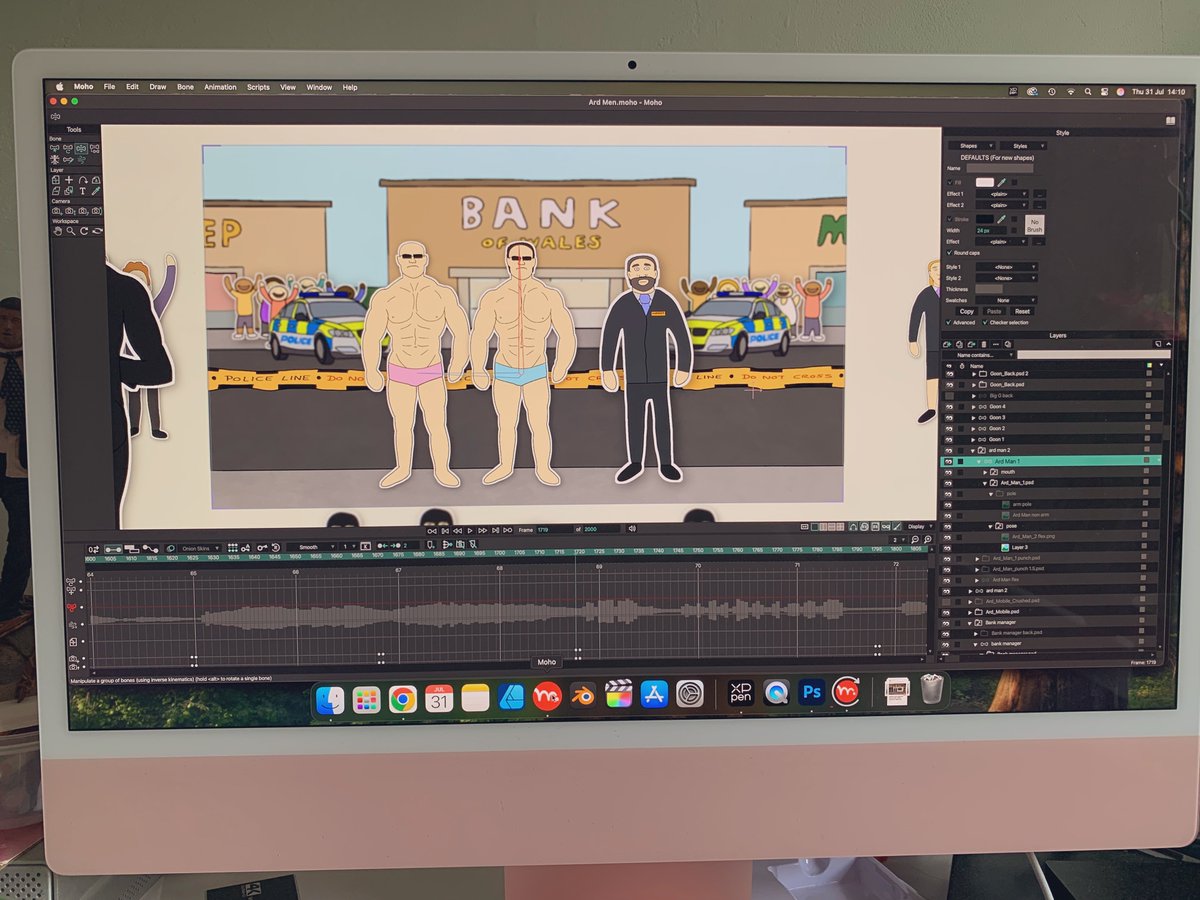Open QuickTime Player from the dock
This screenshot has width=1200, height=900.
click(x=776, y=692)
